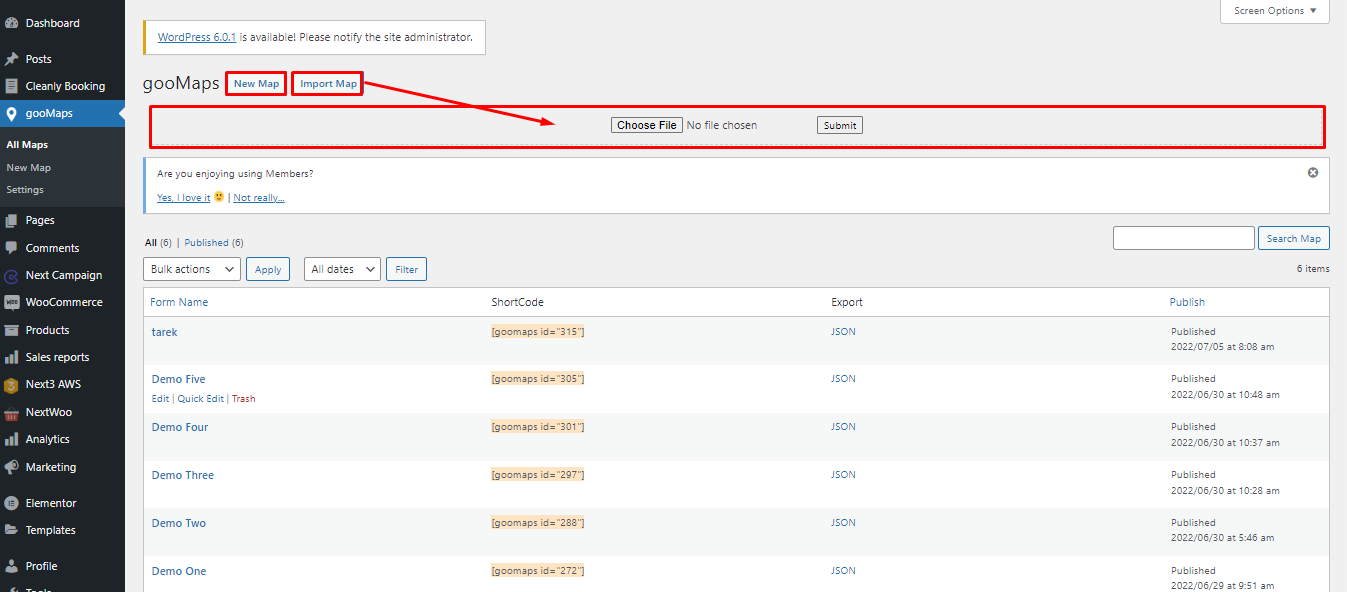This screenshot has width=1347, height=592.
Task: Focus the map search input field
Action: (x=1183, y=238)
